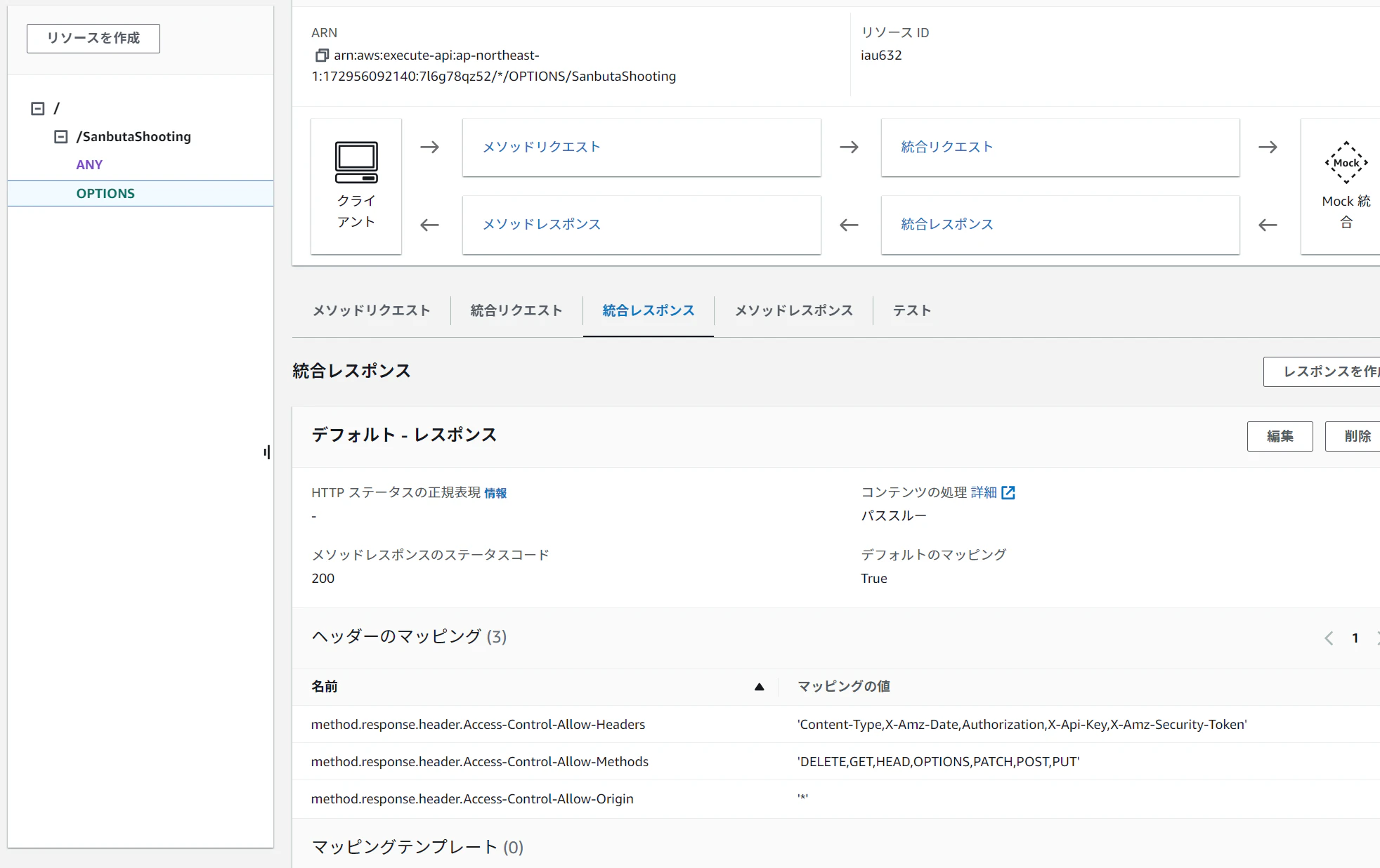1380x868 pixels.
Task: Click the レスポンスを作成 button
Action: point(1322,371)
